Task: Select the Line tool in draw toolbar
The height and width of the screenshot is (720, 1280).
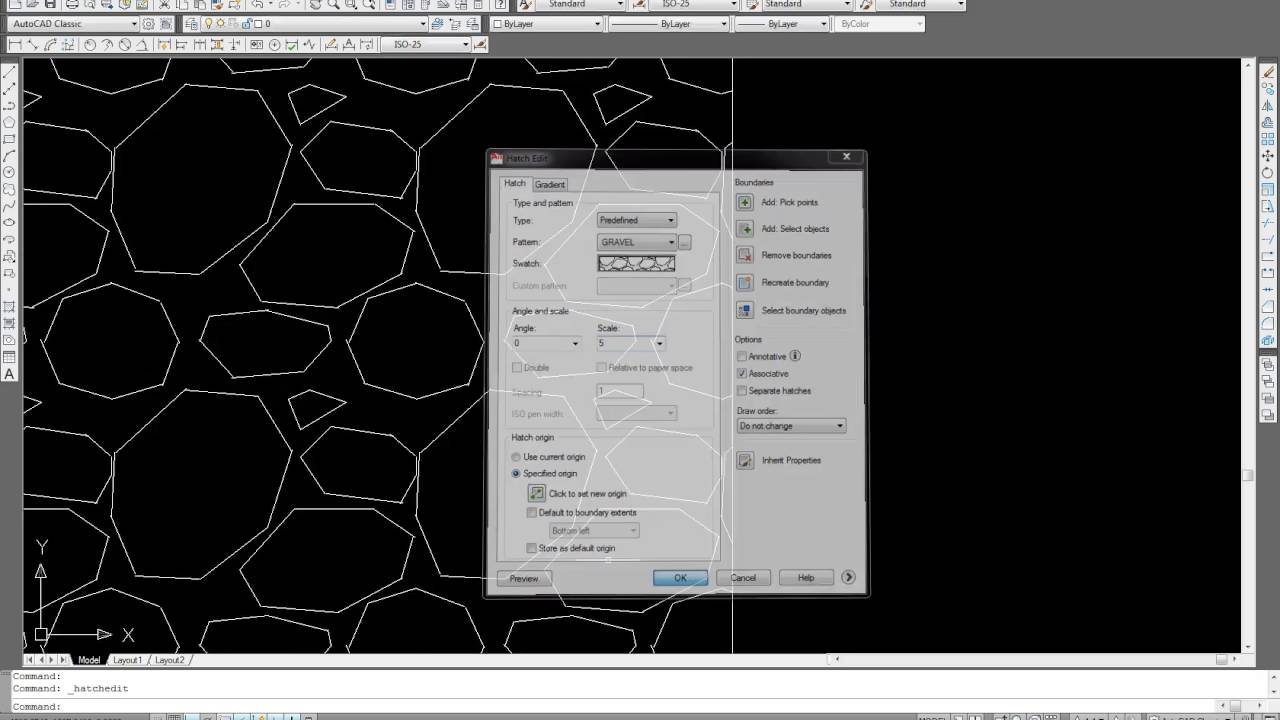Action: 9,71
